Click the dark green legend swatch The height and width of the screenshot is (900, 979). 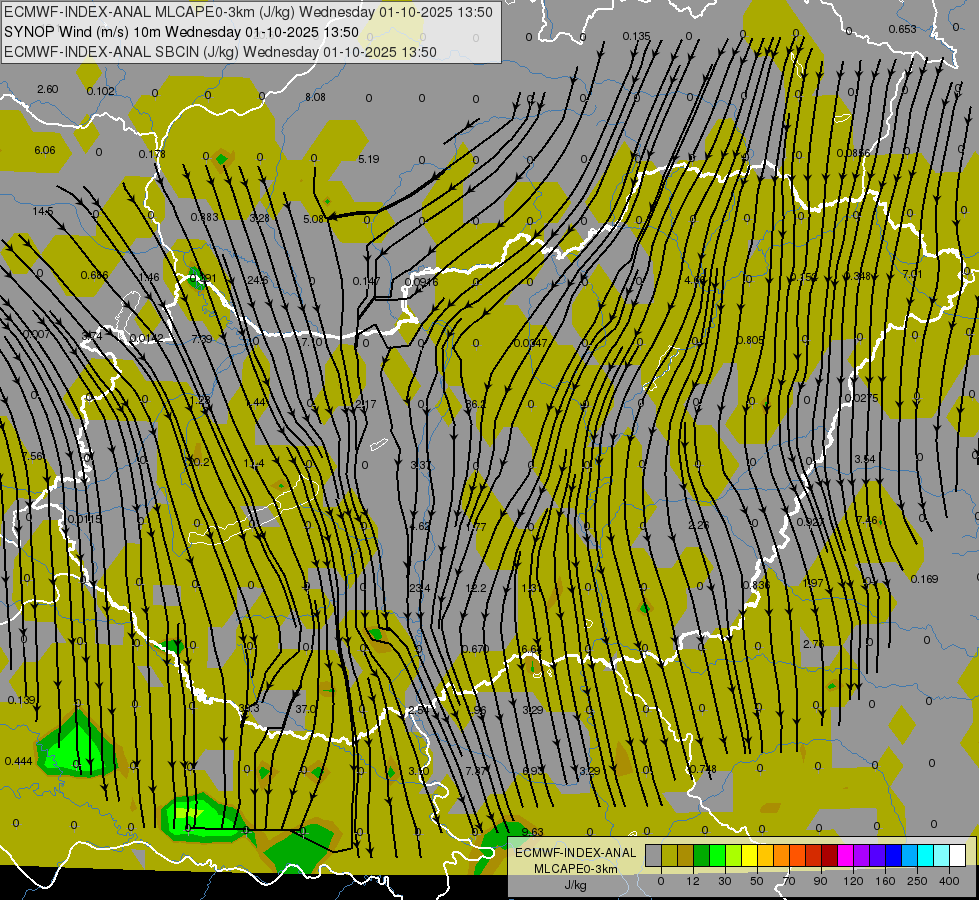[x=702, y=855]
